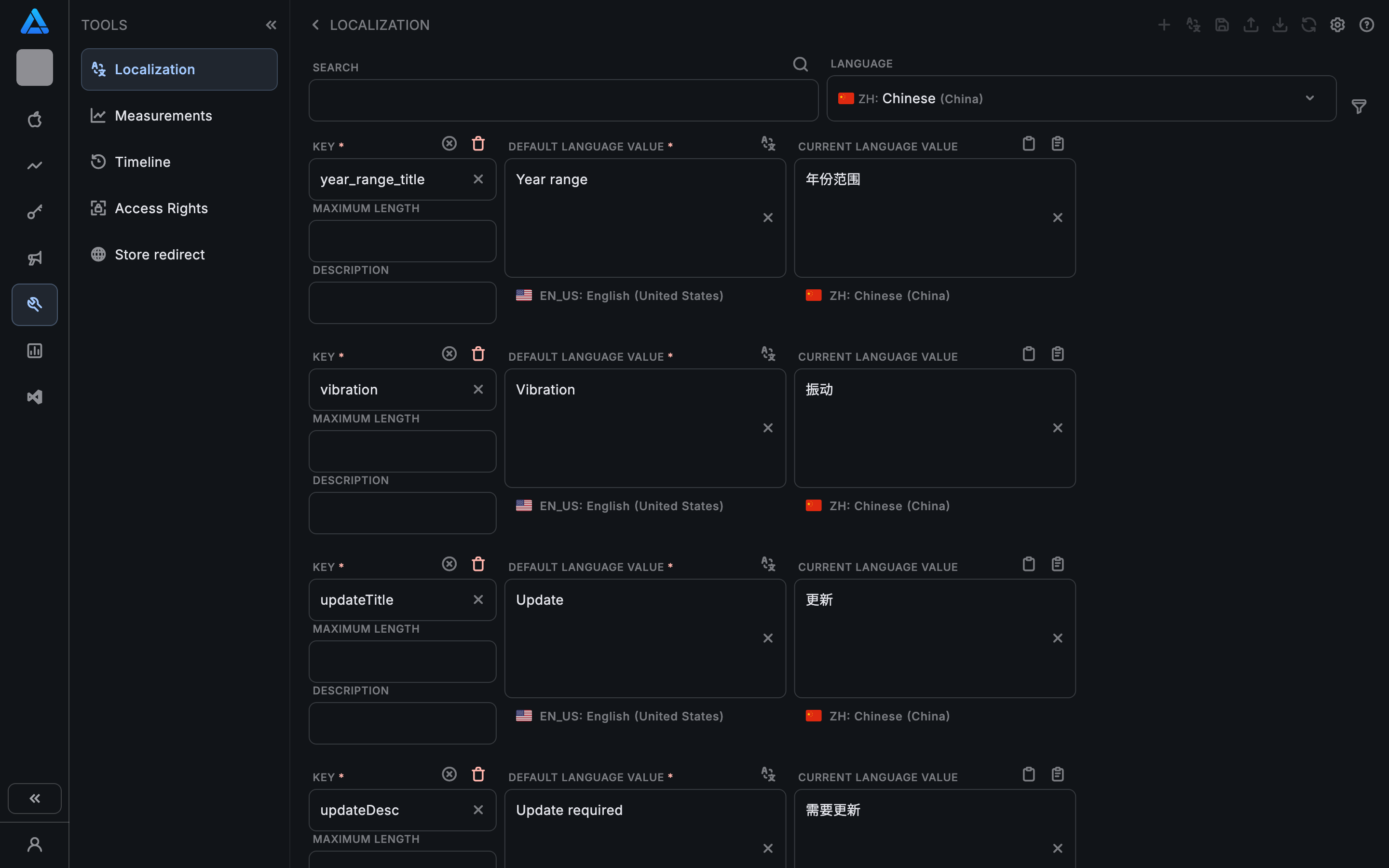Viewport: 1389px width, 868px height.
Task: Open the settings gear icon
Action: (1337, 25)
